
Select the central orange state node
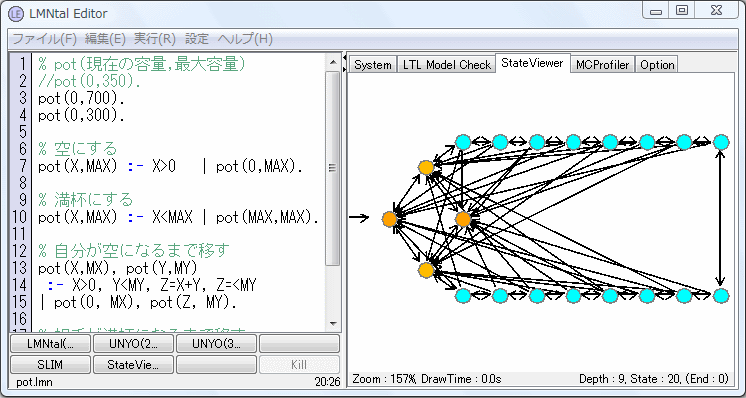pyautogui.click(x=463, y=219)
